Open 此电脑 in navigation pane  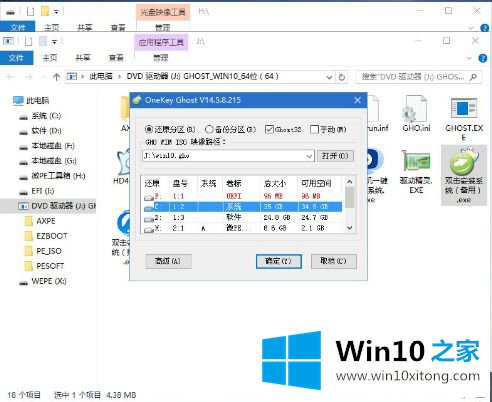pyautogui.click(x=31, y=100)
